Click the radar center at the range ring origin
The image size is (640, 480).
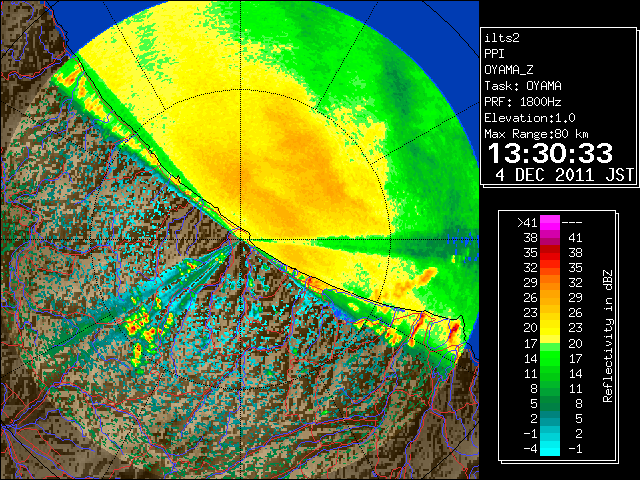[241, 240]
